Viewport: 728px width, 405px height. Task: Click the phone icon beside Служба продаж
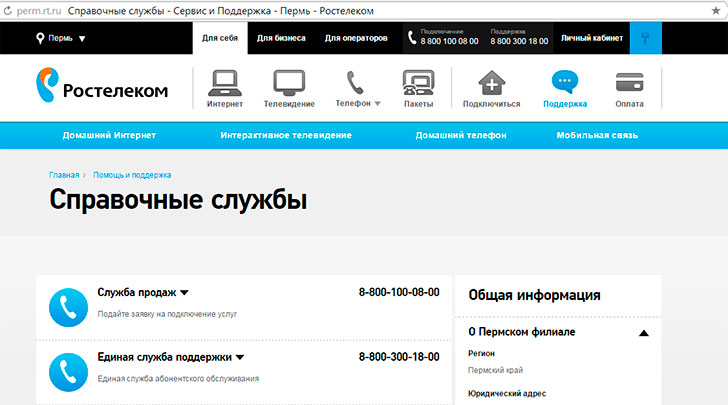[x=68, y=306]
